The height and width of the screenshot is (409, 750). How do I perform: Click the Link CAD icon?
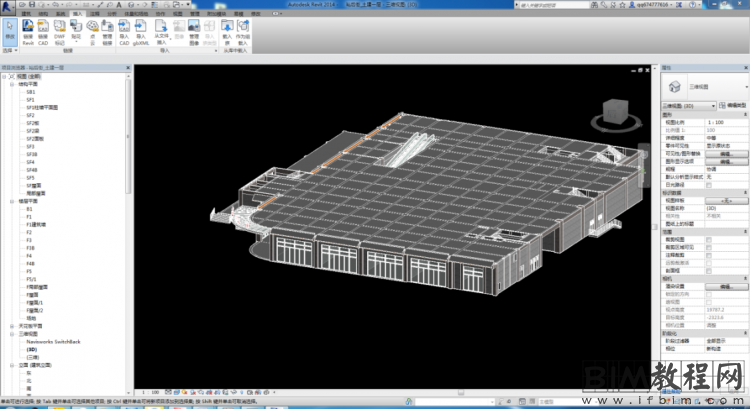(44, 29)
